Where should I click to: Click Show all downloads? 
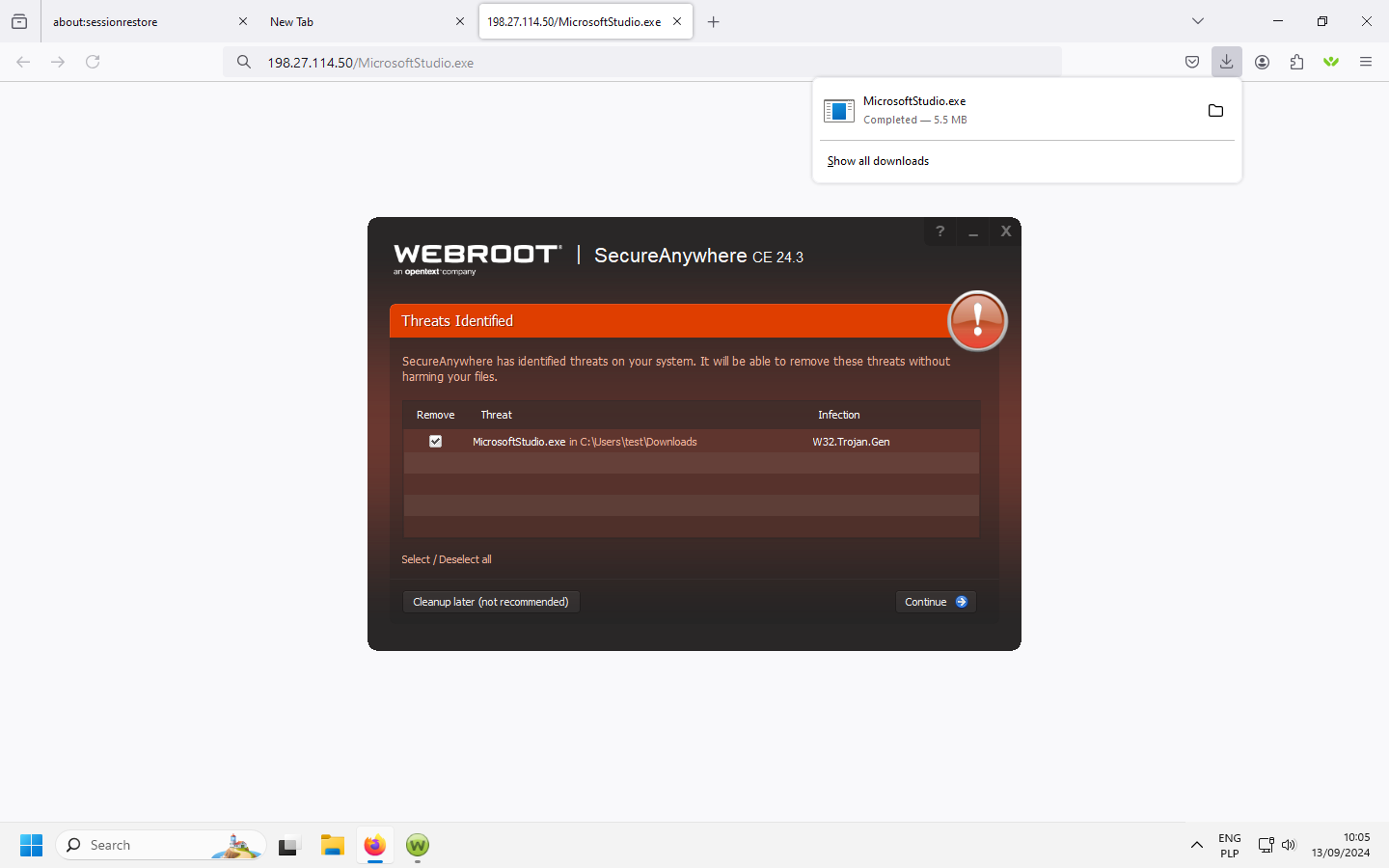878,161
